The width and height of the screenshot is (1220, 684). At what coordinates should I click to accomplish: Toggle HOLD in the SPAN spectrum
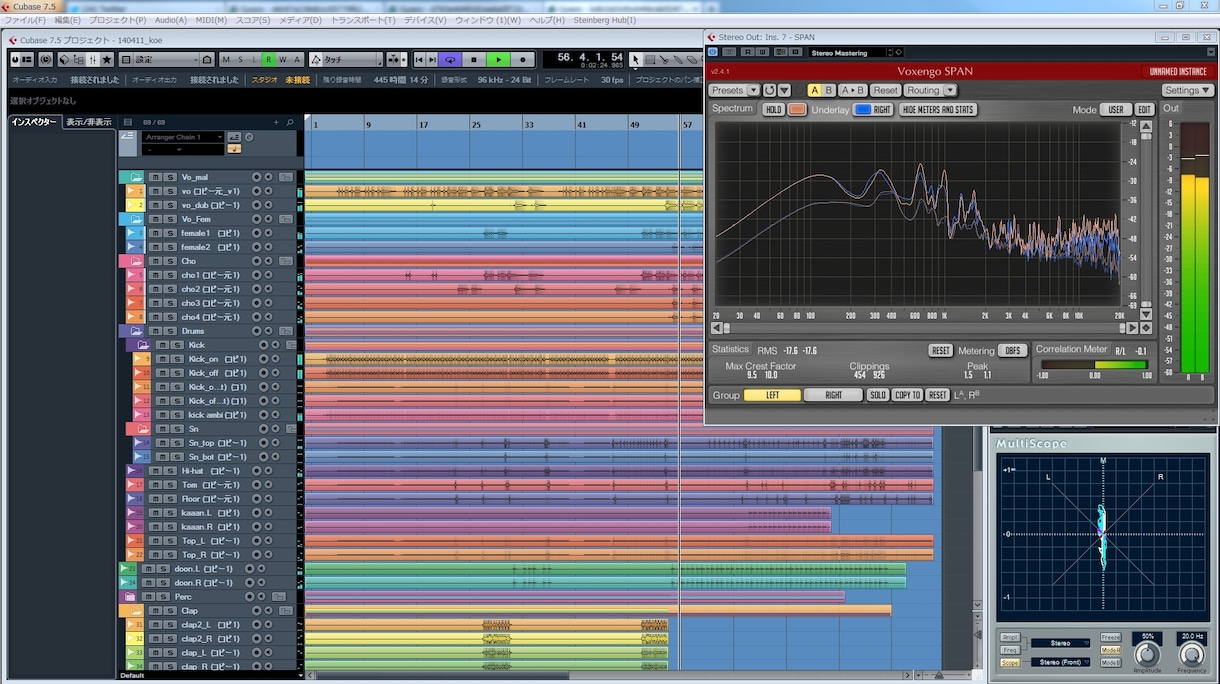[773, 110]
